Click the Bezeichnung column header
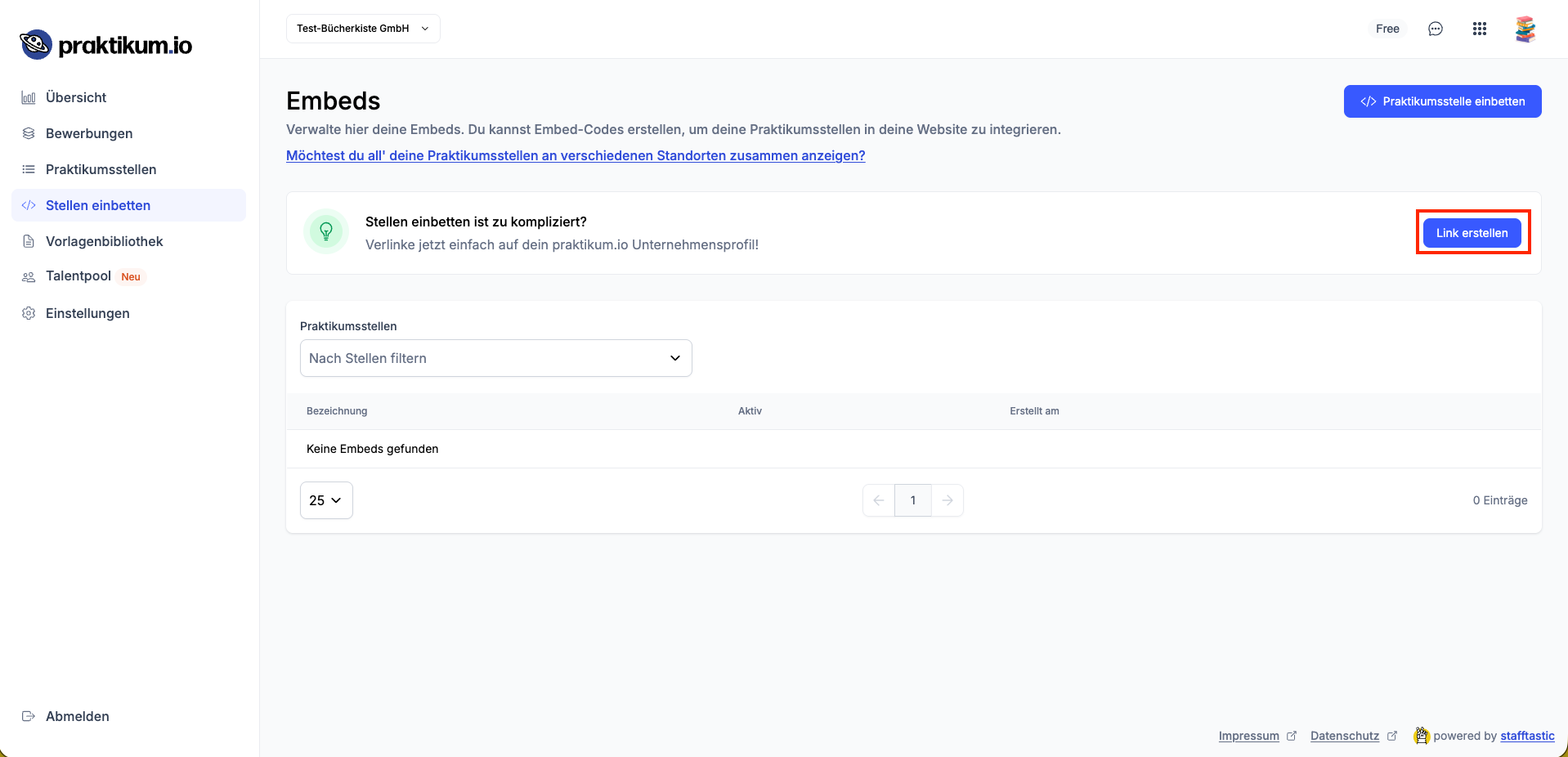The height and width of the screenshot is (757, 1568). [337, 411]
